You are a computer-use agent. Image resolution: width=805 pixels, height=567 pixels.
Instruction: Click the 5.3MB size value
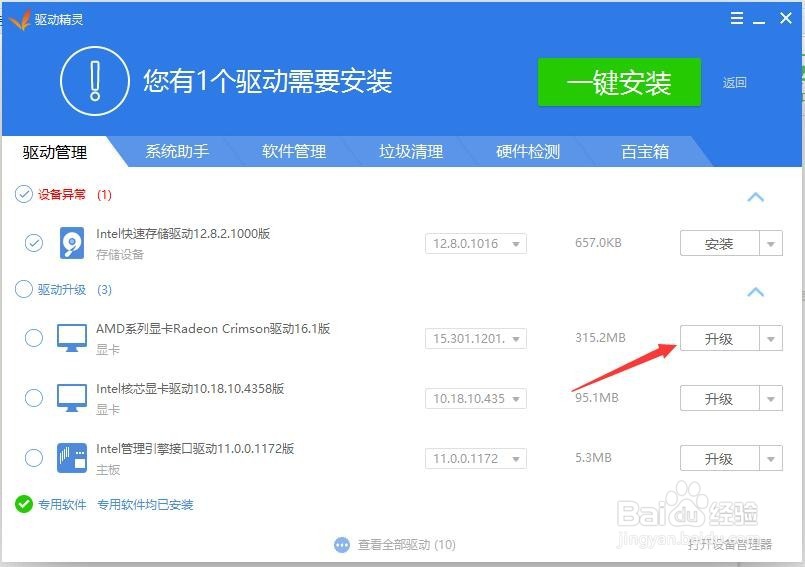coord(593,458)
